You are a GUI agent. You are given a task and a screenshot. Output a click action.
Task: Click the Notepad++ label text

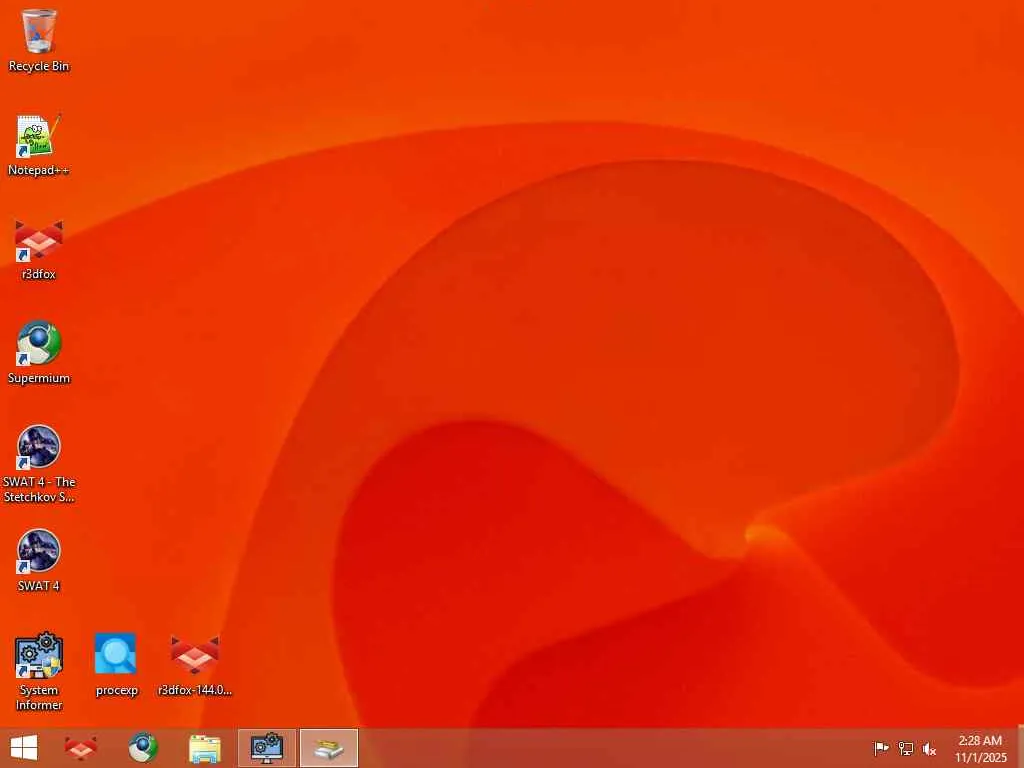(x=39, y=170)
